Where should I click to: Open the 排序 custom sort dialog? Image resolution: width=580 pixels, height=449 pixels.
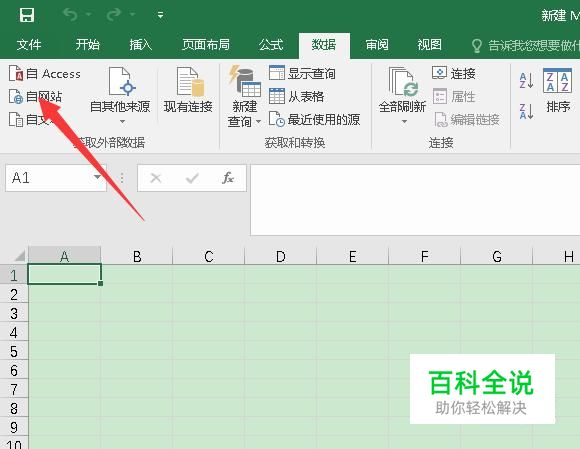pyautogui.click(x=558, y=91)
